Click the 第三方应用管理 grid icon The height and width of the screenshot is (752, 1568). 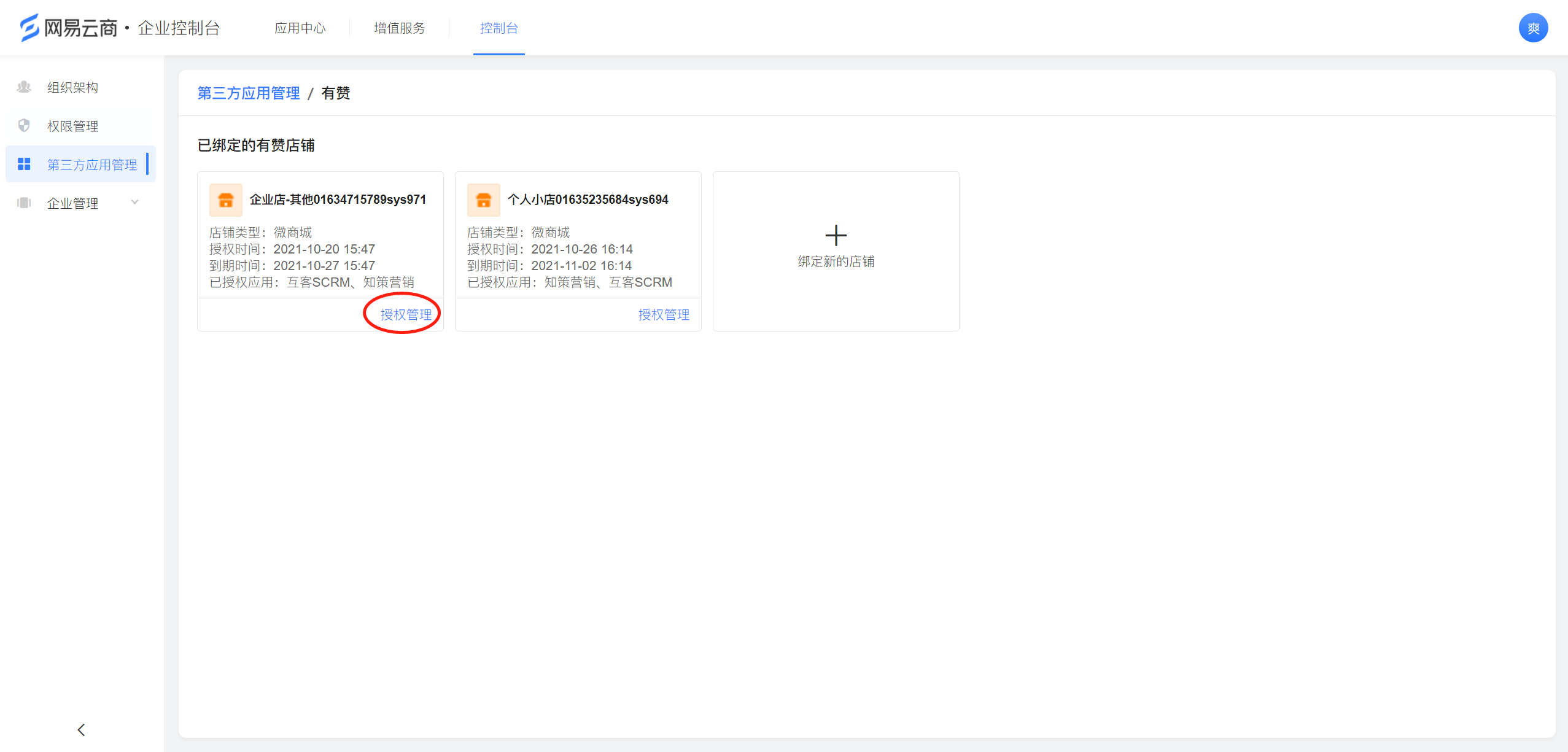[x=24, y=164]
